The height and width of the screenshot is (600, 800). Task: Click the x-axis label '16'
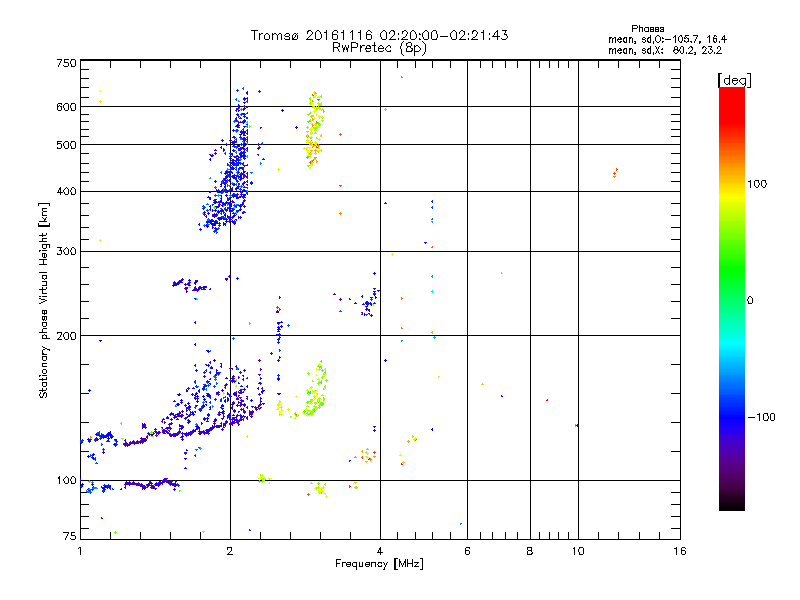680,551
